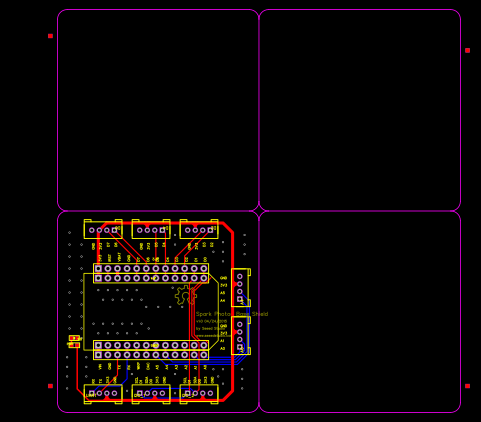Click inside the empty lower-right panel outline
Image resolution: width=481 pixels, height=422 pixels.
click(360, 312)
